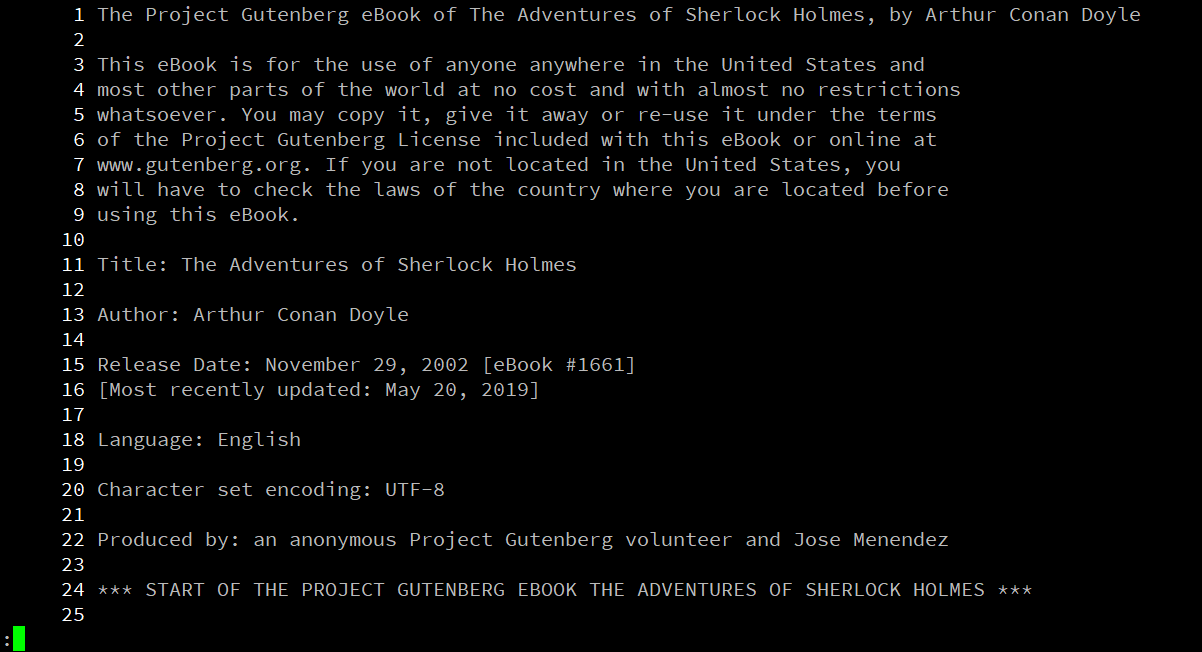Click the www.gutenberg.org URL text

[x=198, y=165]
